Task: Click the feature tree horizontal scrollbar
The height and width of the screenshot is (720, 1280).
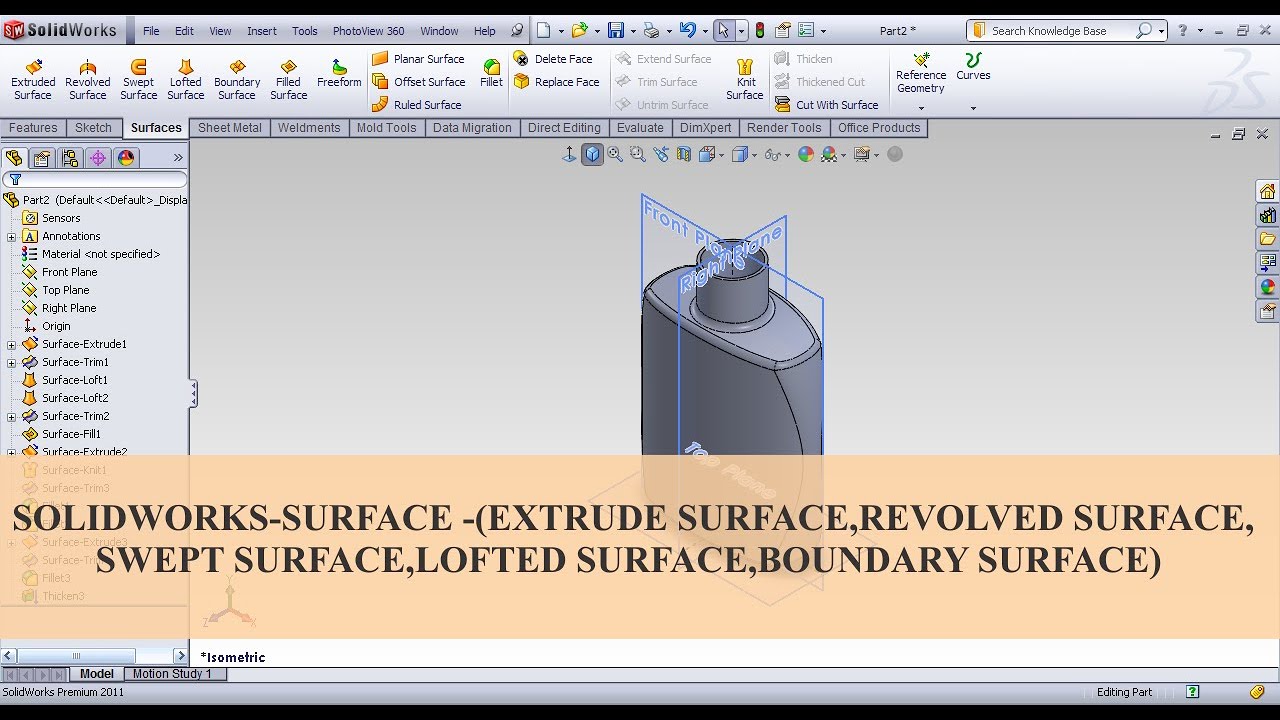Action: (x=76, y=656)
